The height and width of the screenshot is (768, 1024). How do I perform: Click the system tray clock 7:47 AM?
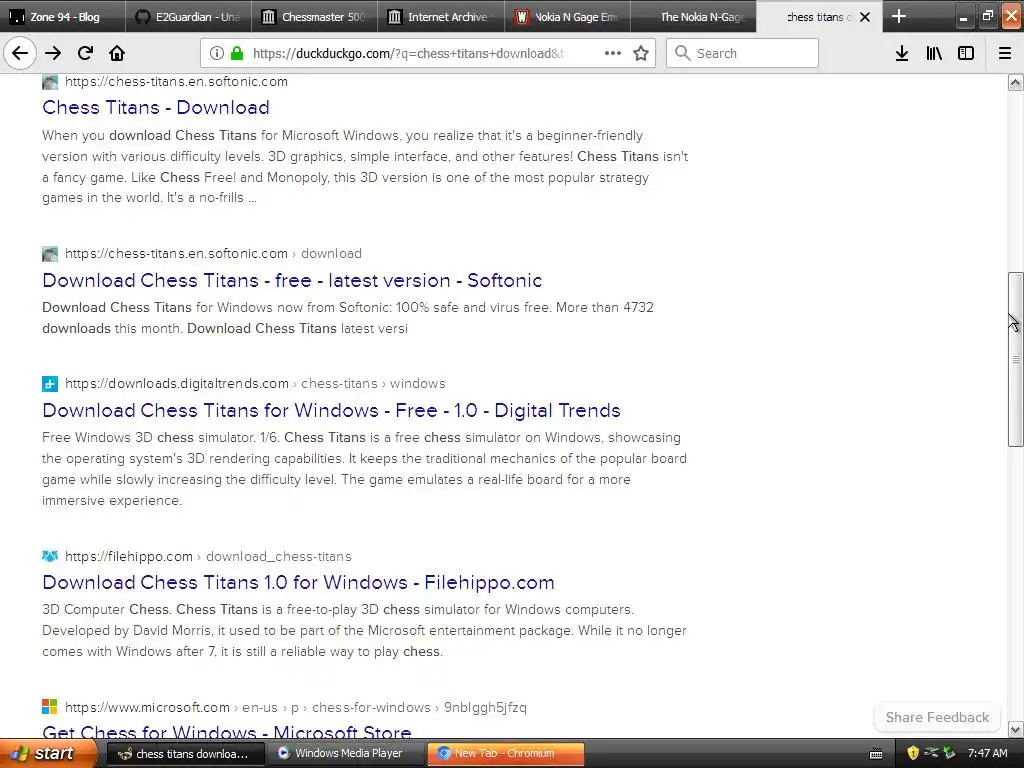click(x=987, y=754)
